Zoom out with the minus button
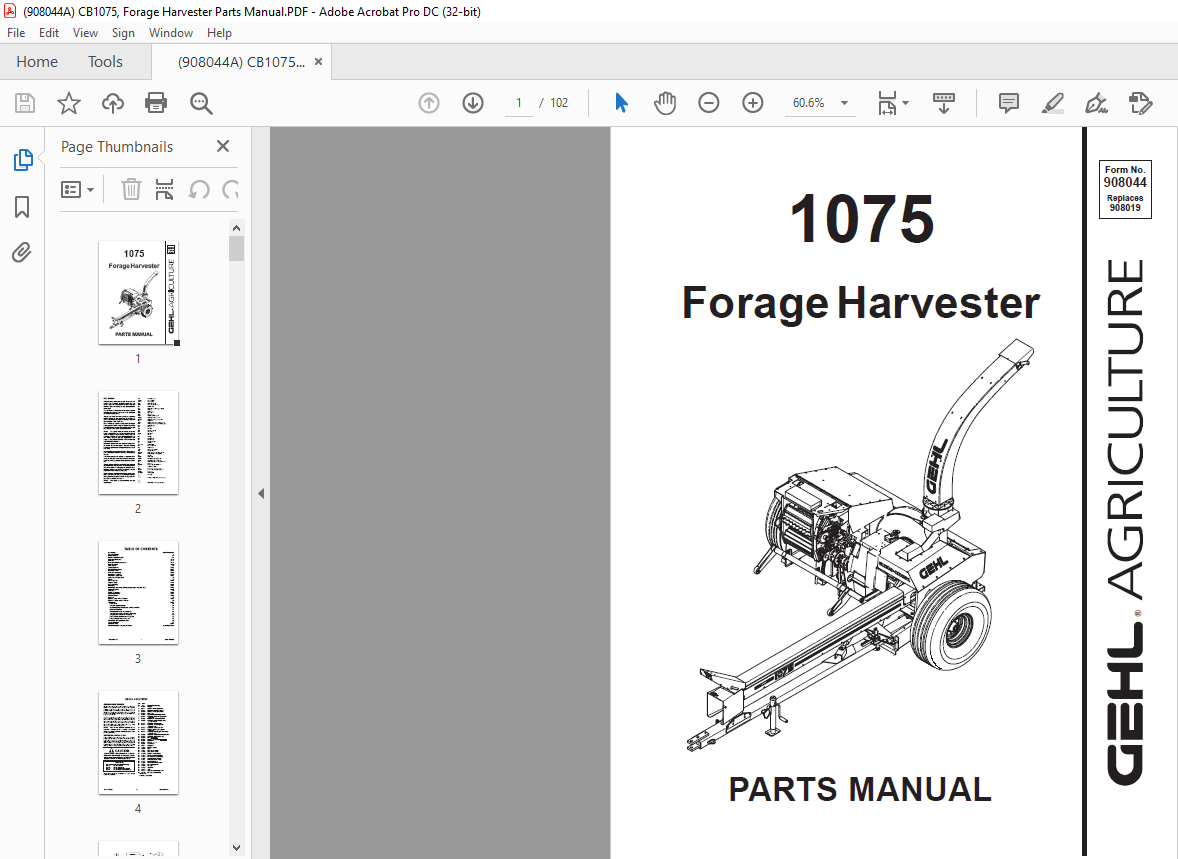The image size is (1178, 859). (708, 103)
